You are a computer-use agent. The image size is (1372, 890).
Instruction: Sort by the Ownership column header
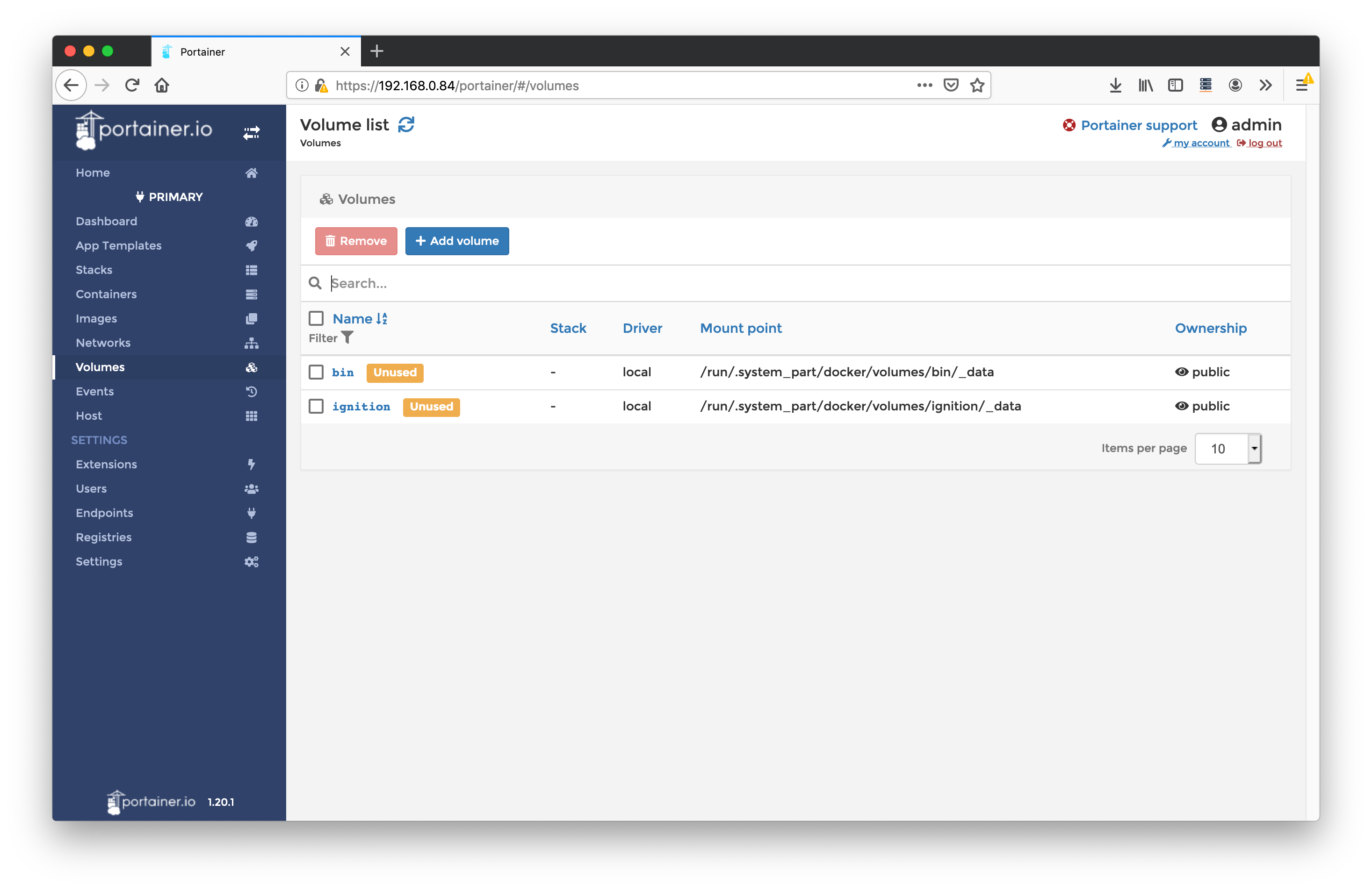tap(1211, 328)
